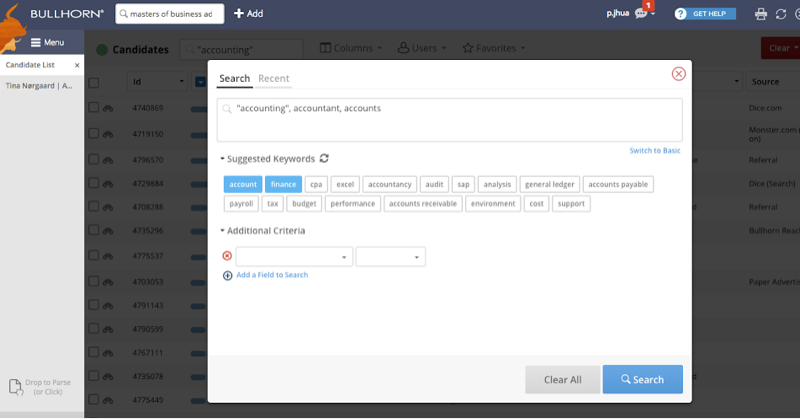Remove the additional criteria row
The width and height of the screenshot is (800, 419).
pos(226,256)
